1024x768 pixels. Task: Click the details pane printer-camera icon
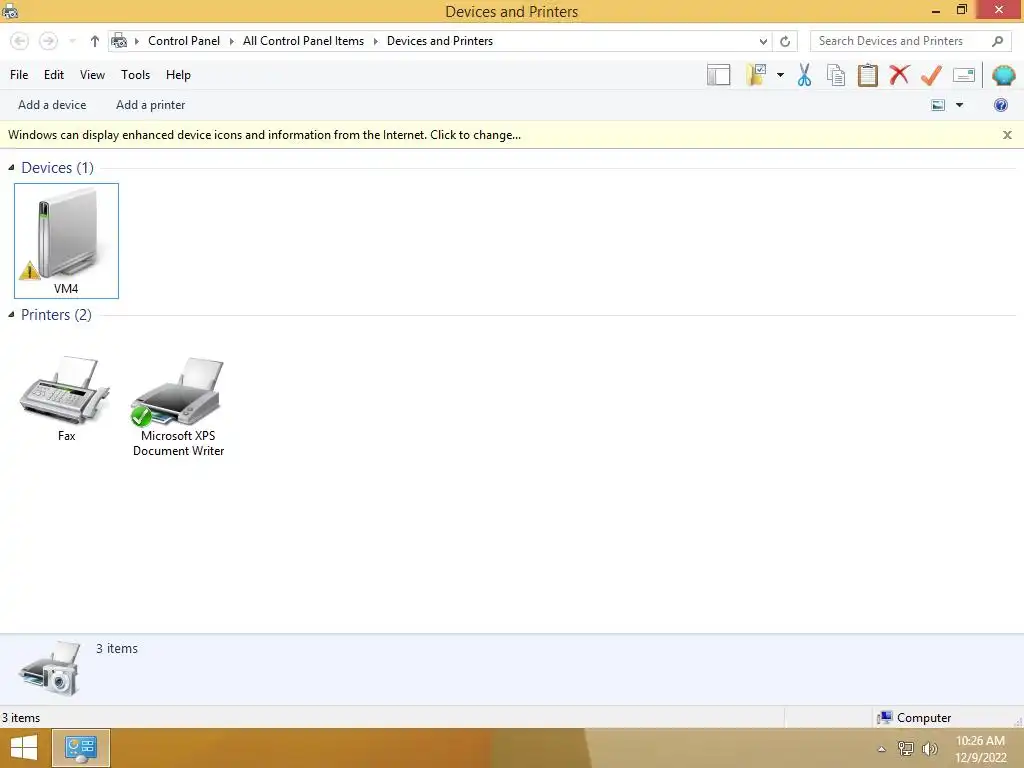pyautogui.click(x=51, y=669)
